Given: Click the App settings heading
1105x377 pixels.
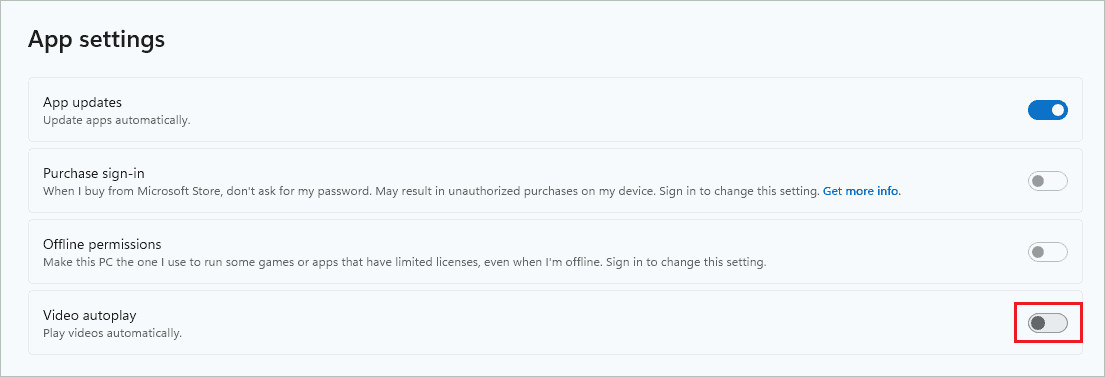Looking at the screenshot, I should tap(97, 39).
